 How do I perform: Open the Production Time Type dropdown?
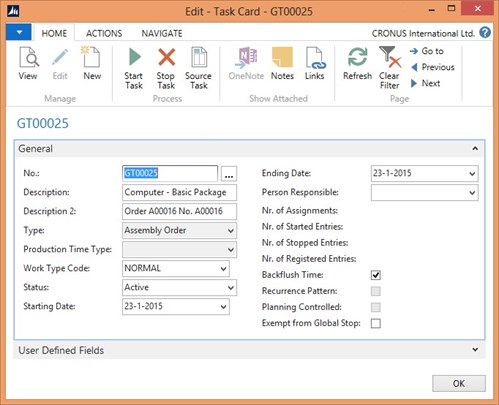[x=230, y=250]
